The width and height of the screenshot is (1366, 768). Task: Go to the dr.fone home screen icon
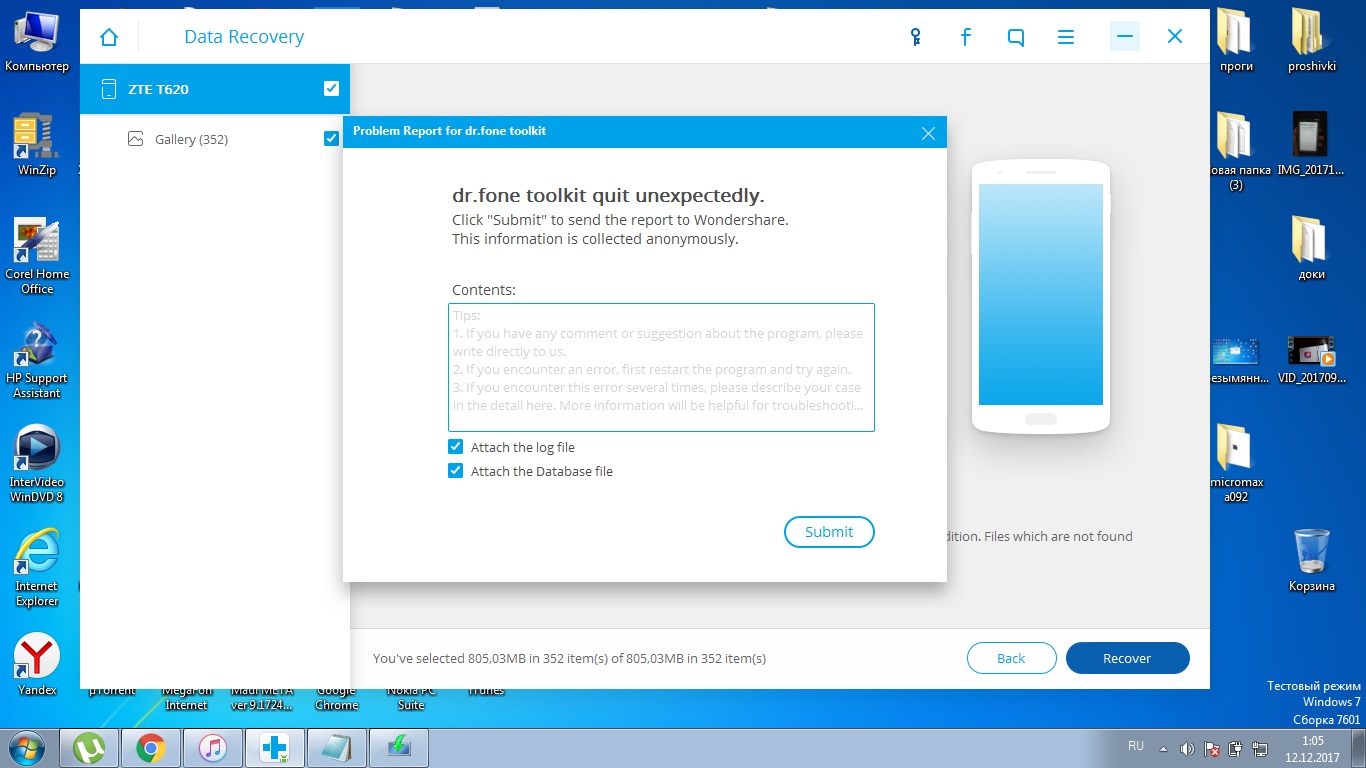[x=109, y=37]
